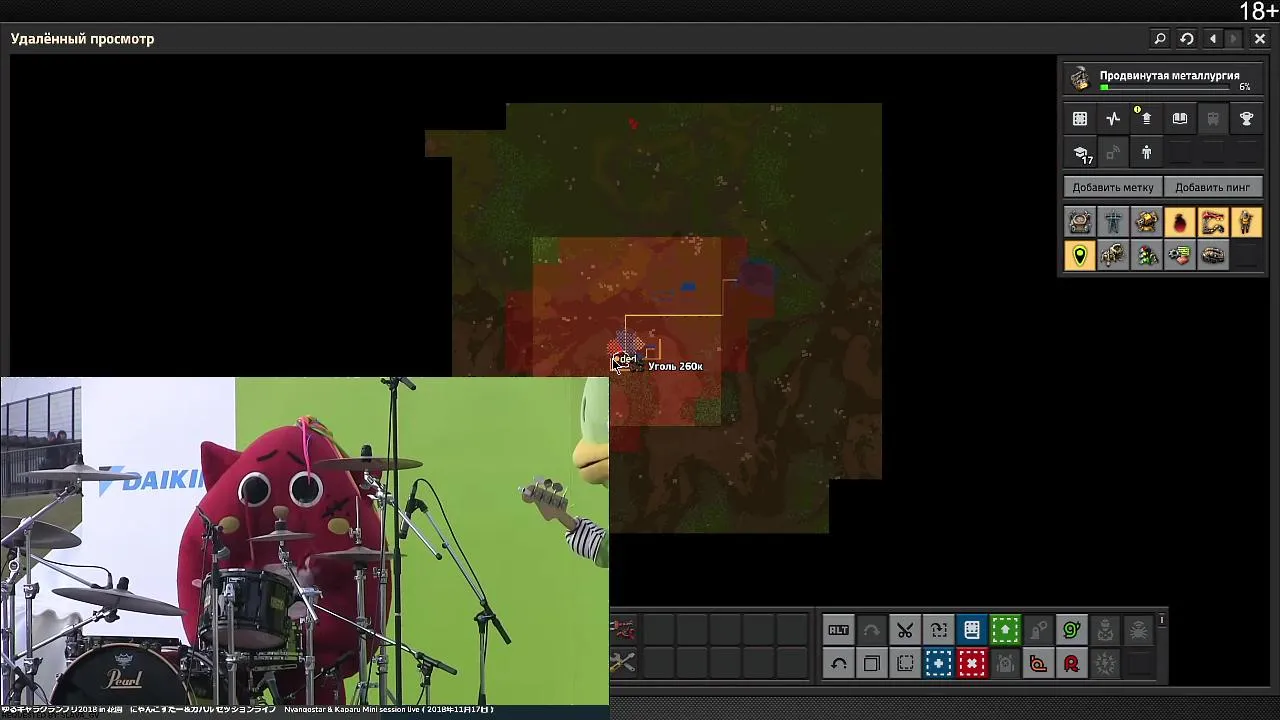Click the green spiral remote shortcut
This screenshot has width=1280, height=720.
1072,630
